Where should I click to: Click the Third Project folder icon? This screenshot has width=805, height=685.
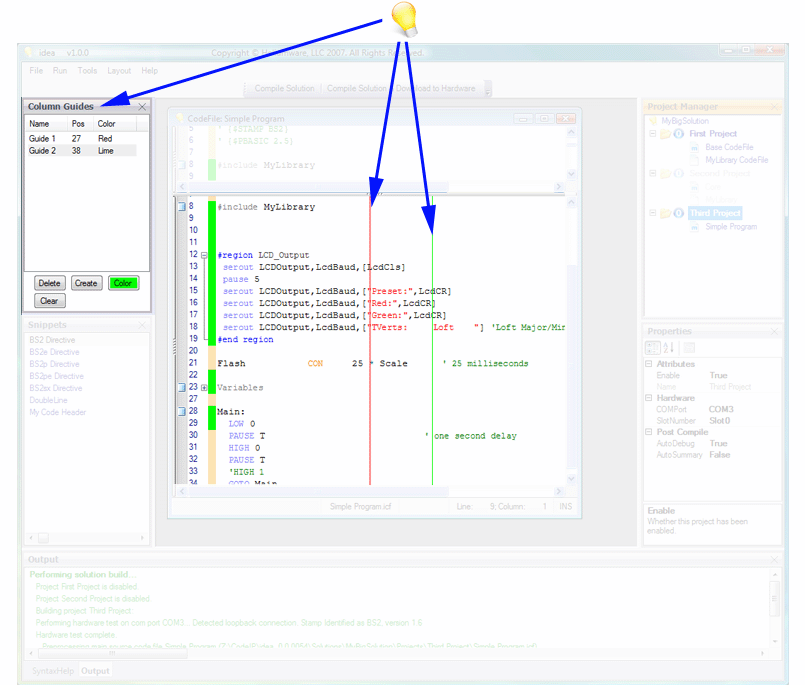click(666, 213)
